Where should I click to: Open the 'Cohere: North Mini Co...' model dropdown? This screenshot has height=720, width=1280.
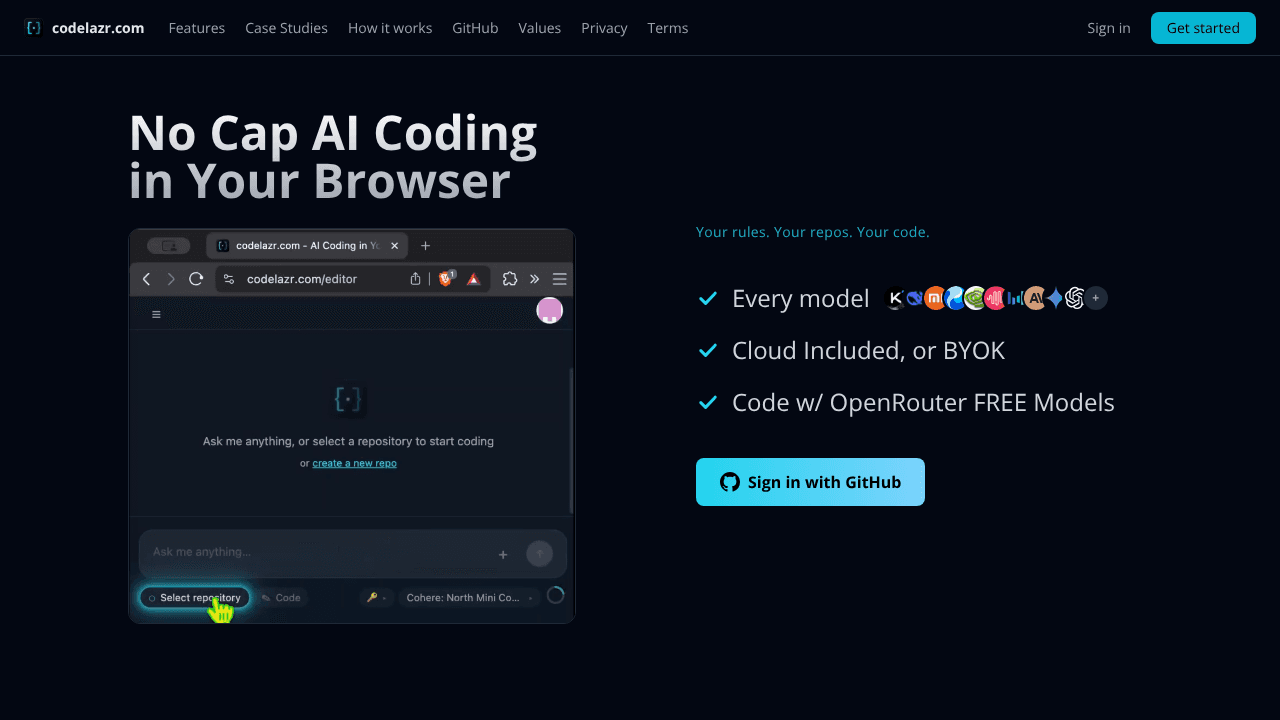(x=469, y=597)
